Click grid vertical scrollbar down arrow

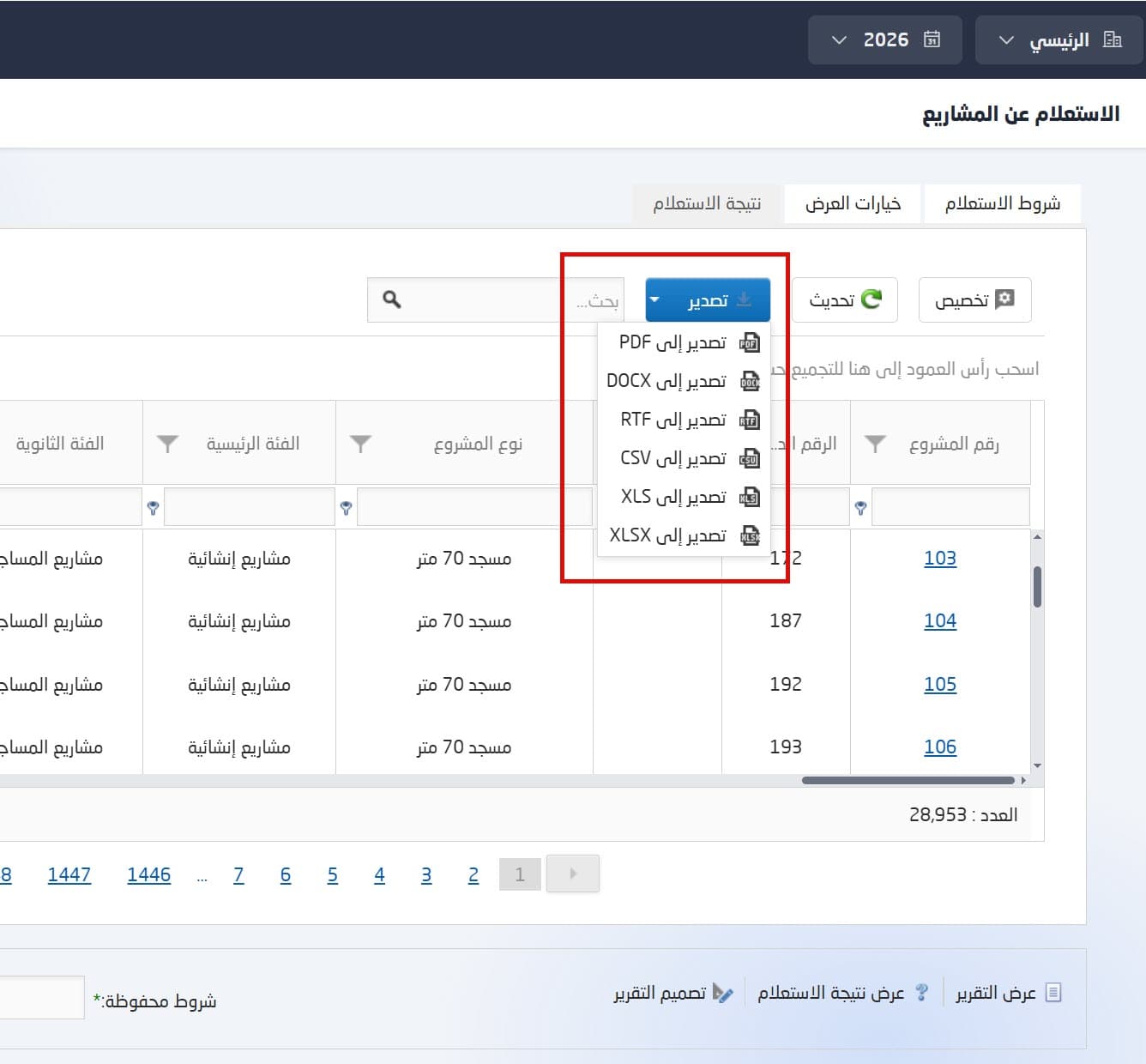point(1037,766)
